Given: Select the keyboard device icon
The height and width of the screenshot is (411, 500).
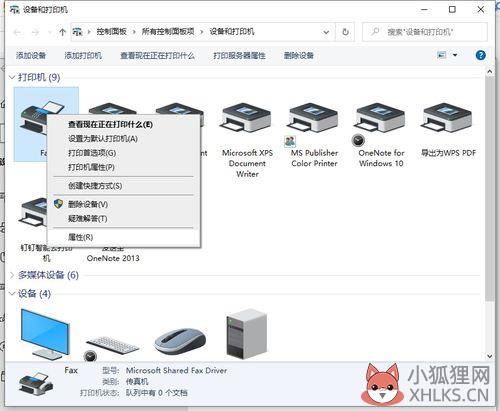Looking at the screenshot, I should [x=113, y=345].
